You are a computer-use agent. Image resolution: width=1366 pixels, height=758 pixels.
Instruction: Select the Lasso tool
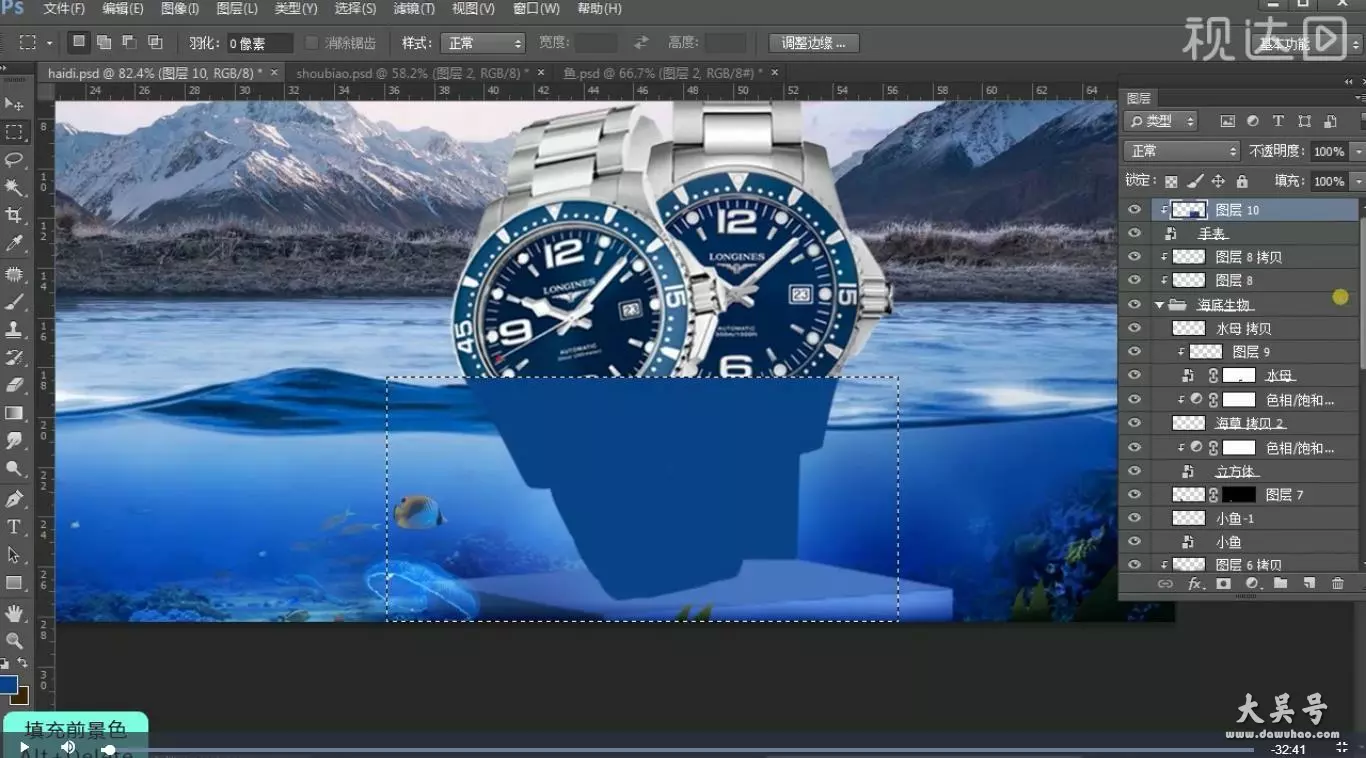14,160
